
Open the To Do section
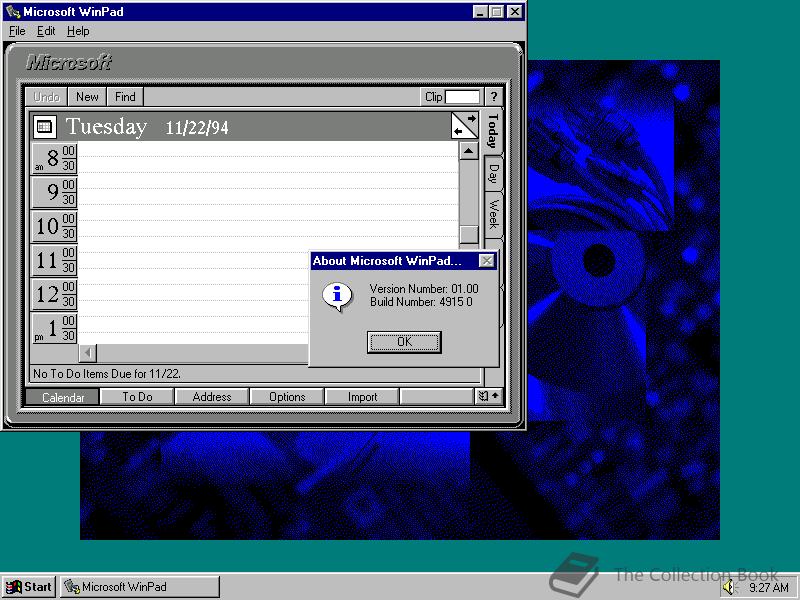click(x=137, y=397)
